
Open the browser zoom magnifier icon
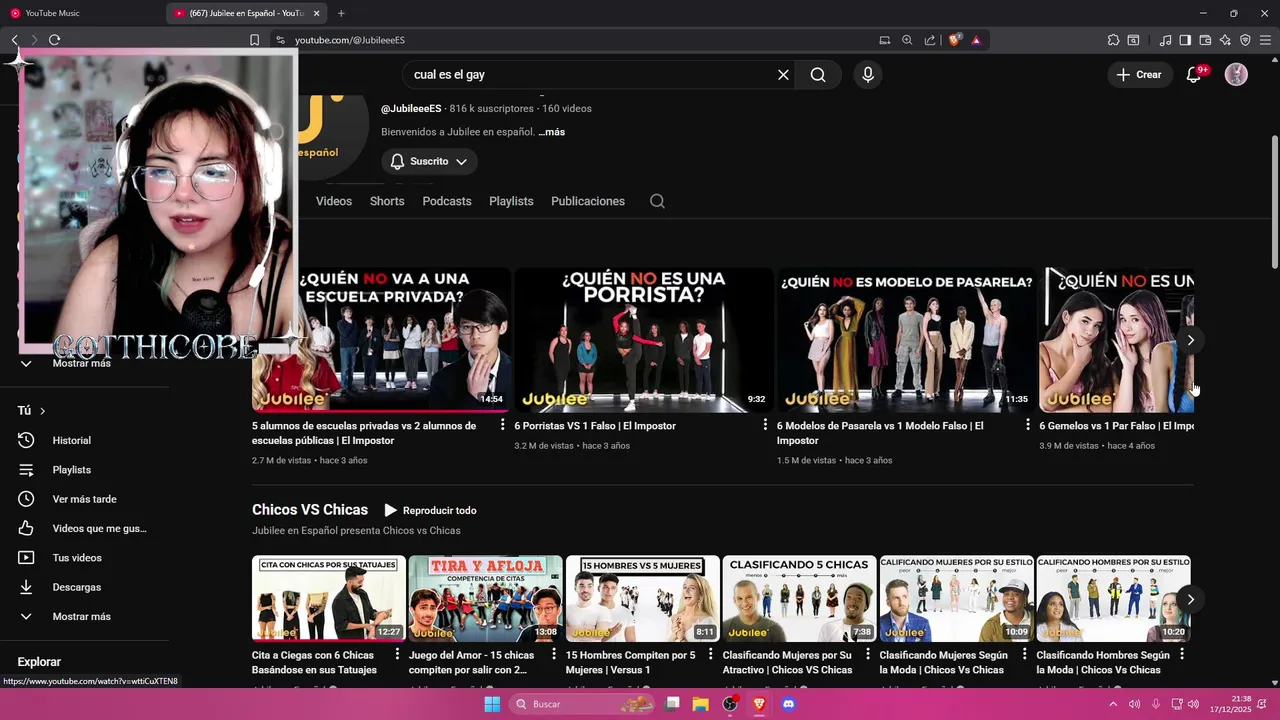[907, 40]
